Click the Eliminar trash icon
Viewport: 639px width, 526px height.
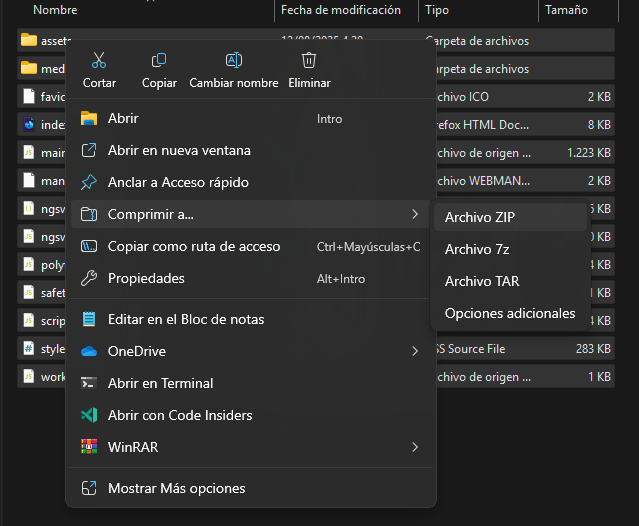pyautogui.click(x=309, y=61)
